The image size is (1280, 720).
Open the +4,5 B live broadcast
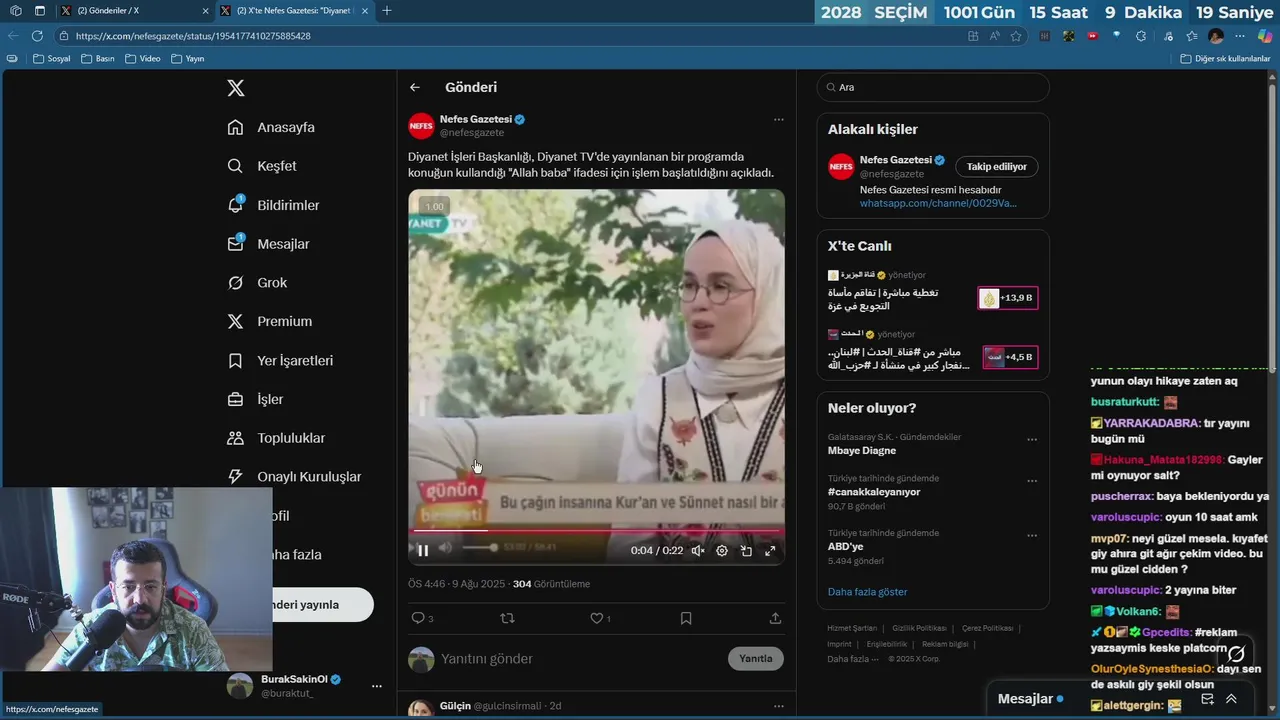[x=1008, y=357]
